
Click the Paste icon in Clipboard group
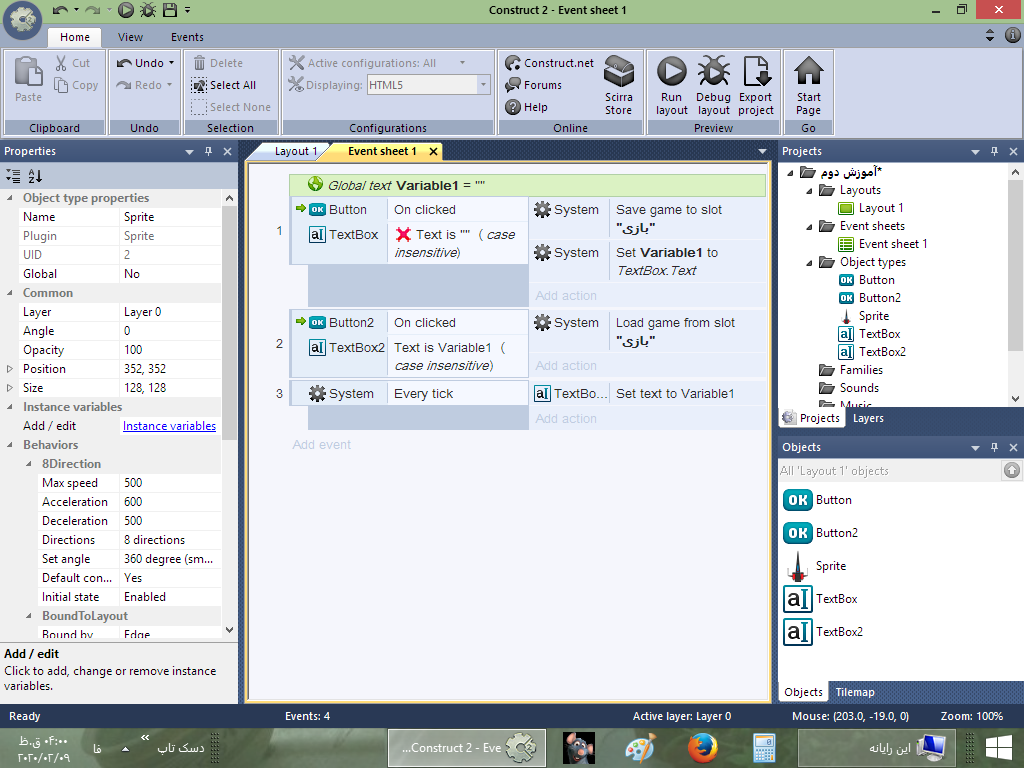(x=28, y=72)
